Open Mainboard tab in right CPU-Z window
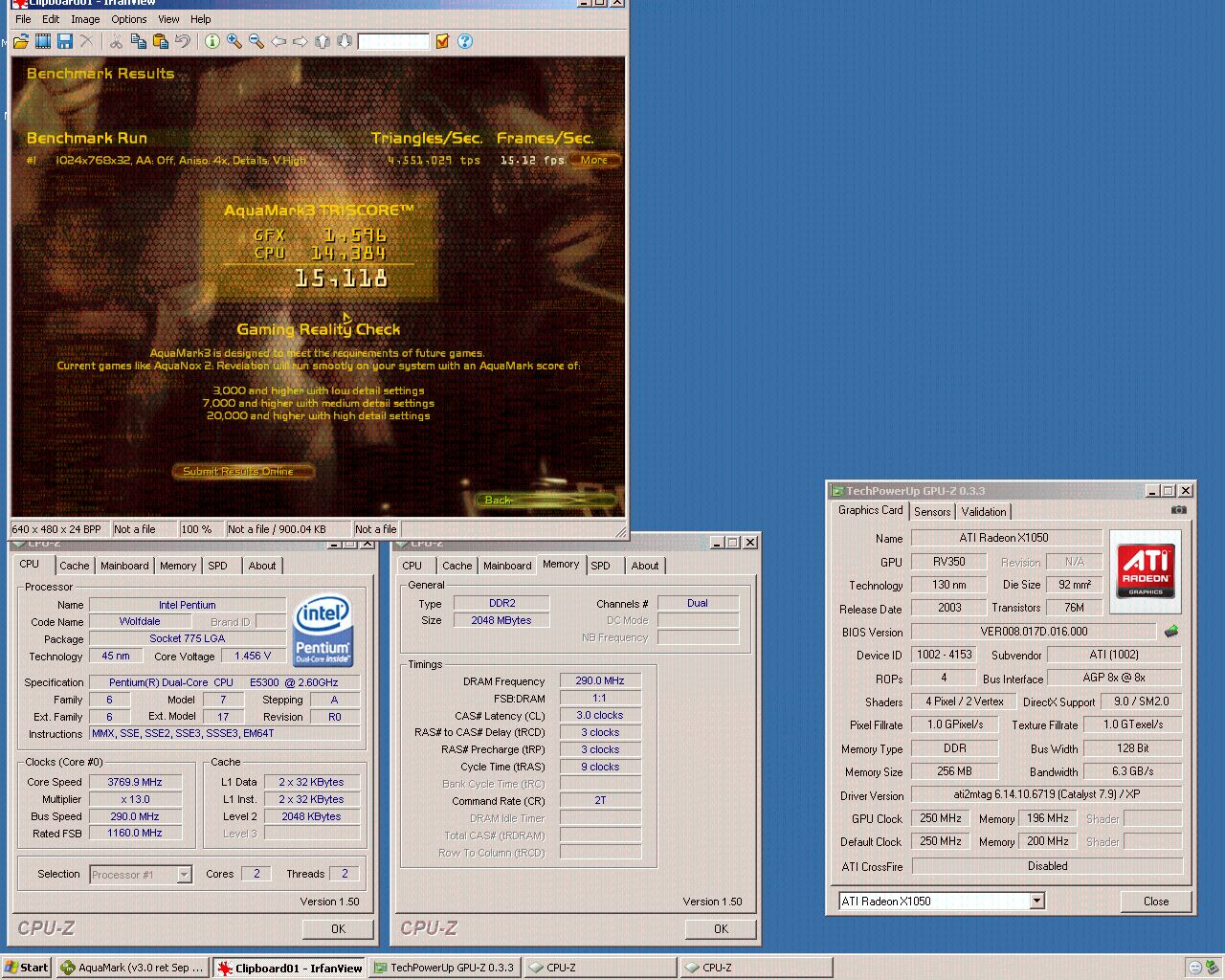 click(507, 566)
